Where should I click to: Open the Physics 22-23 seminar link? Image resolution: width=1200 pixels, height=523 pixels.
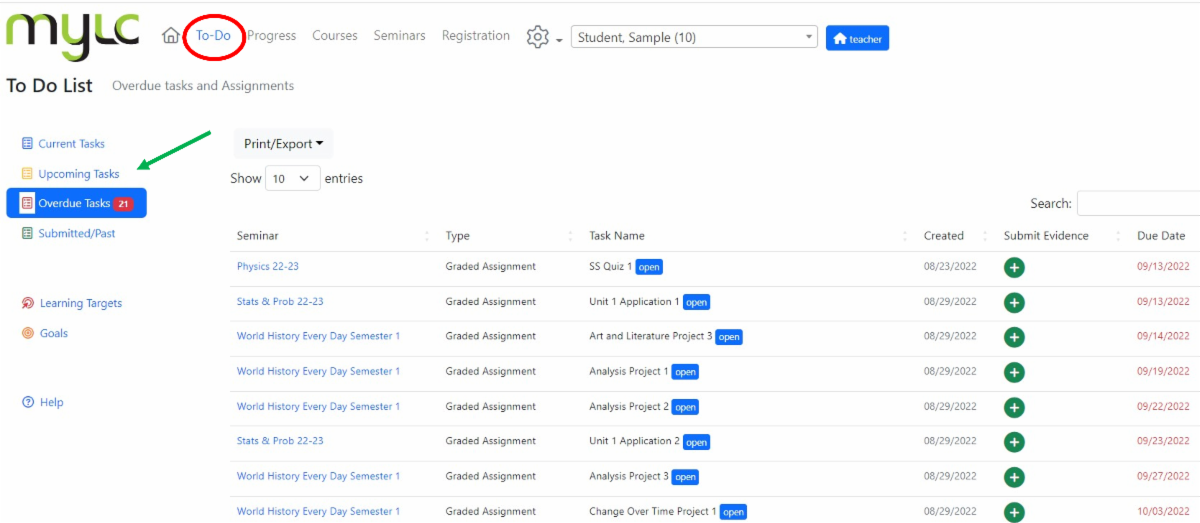click(x=268, y=267)
